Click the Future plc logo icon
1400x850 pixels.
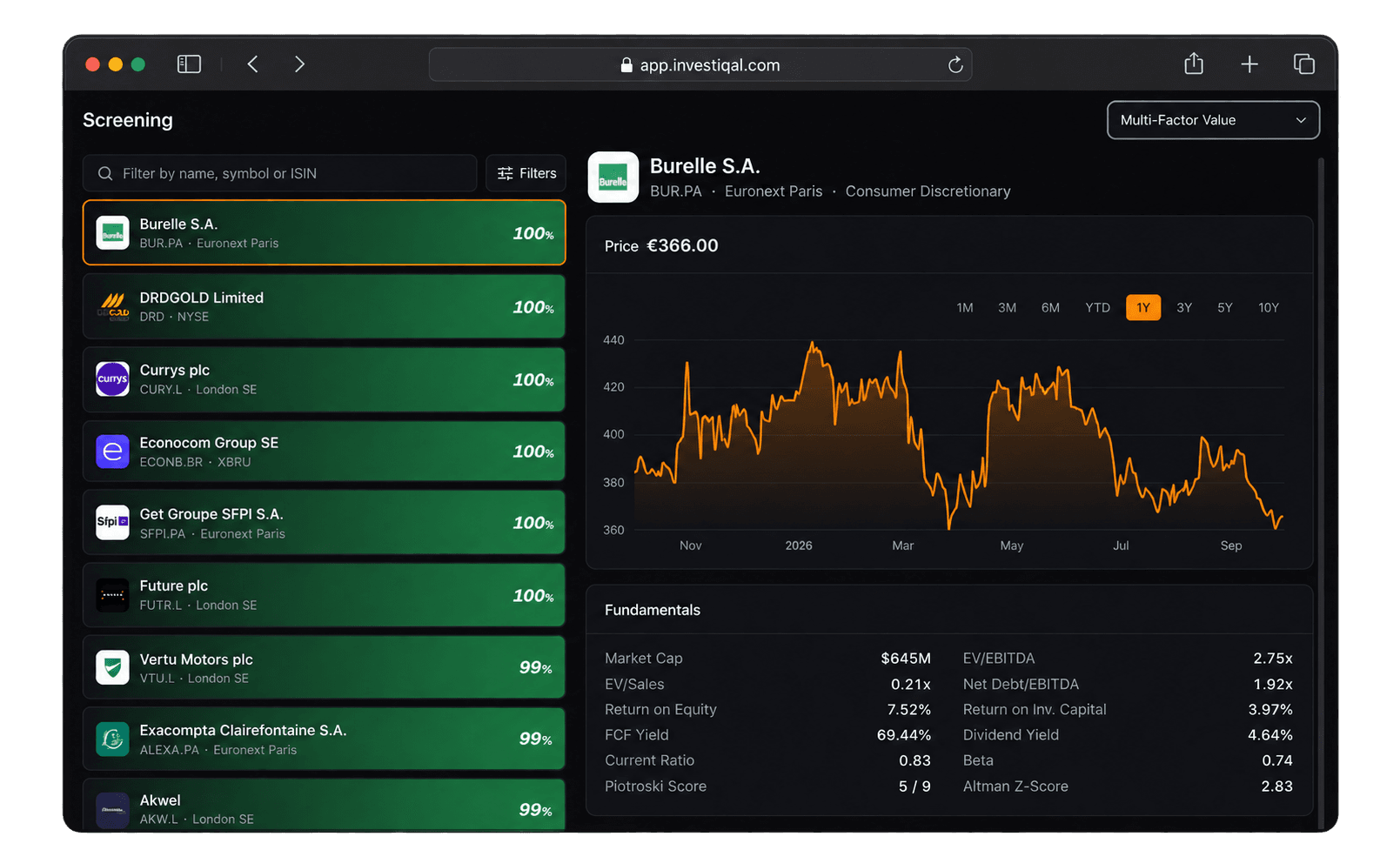[112, 595]
